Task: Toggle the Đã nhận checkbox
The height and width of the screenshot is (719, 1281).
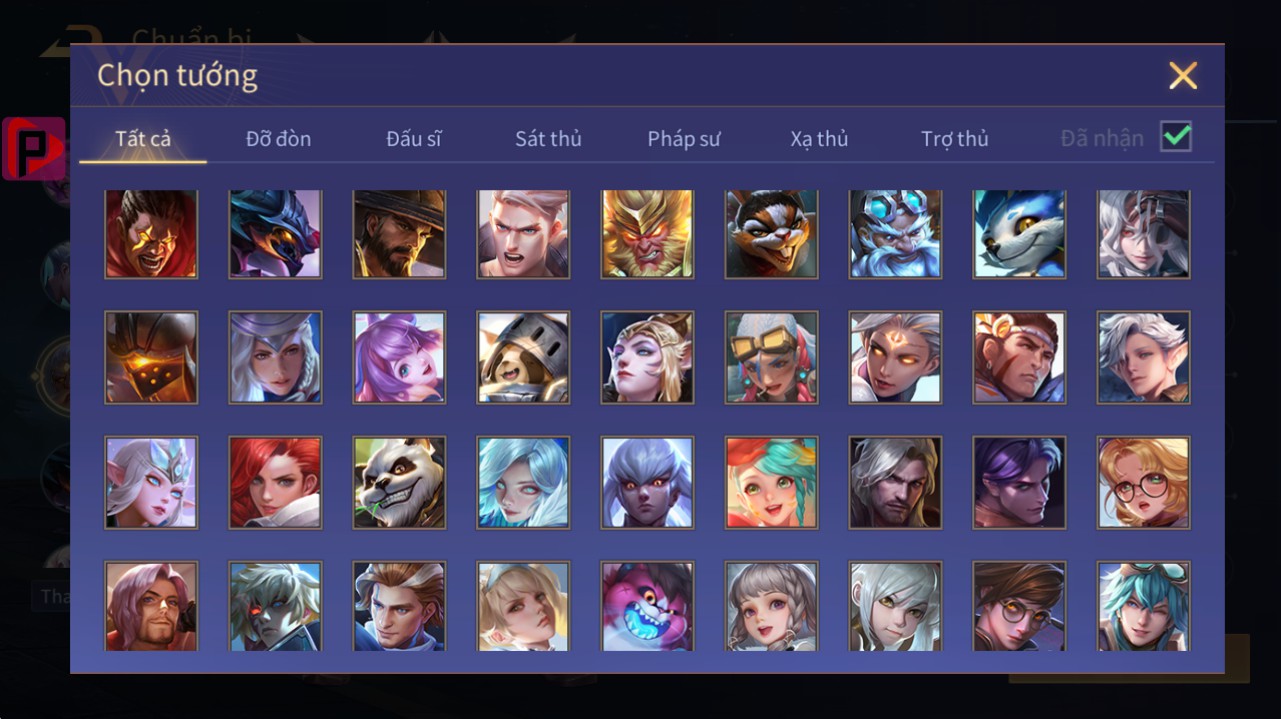Action: point(1176,137)
